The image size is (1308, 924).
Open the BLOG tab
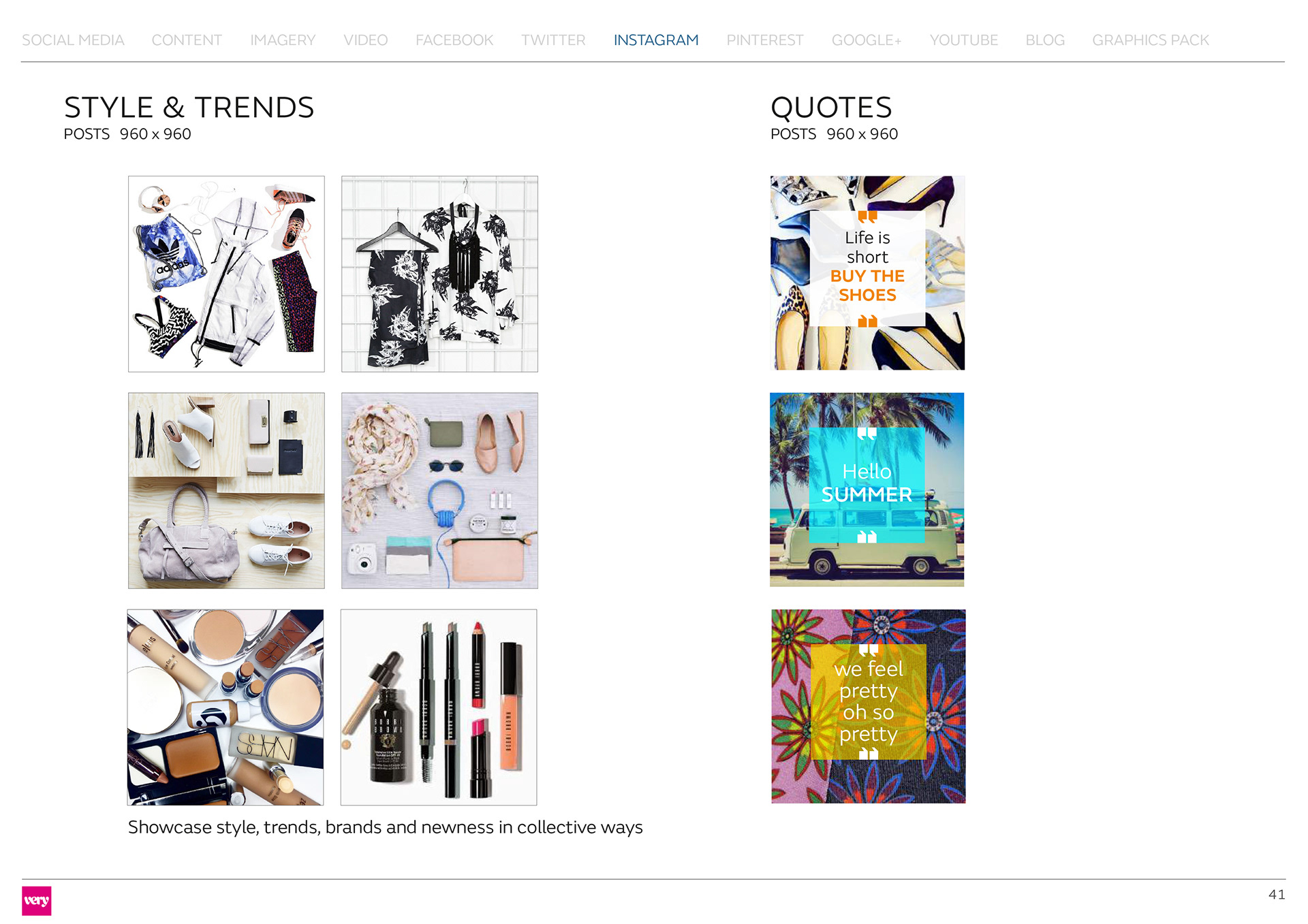(x=1045, y=40)
